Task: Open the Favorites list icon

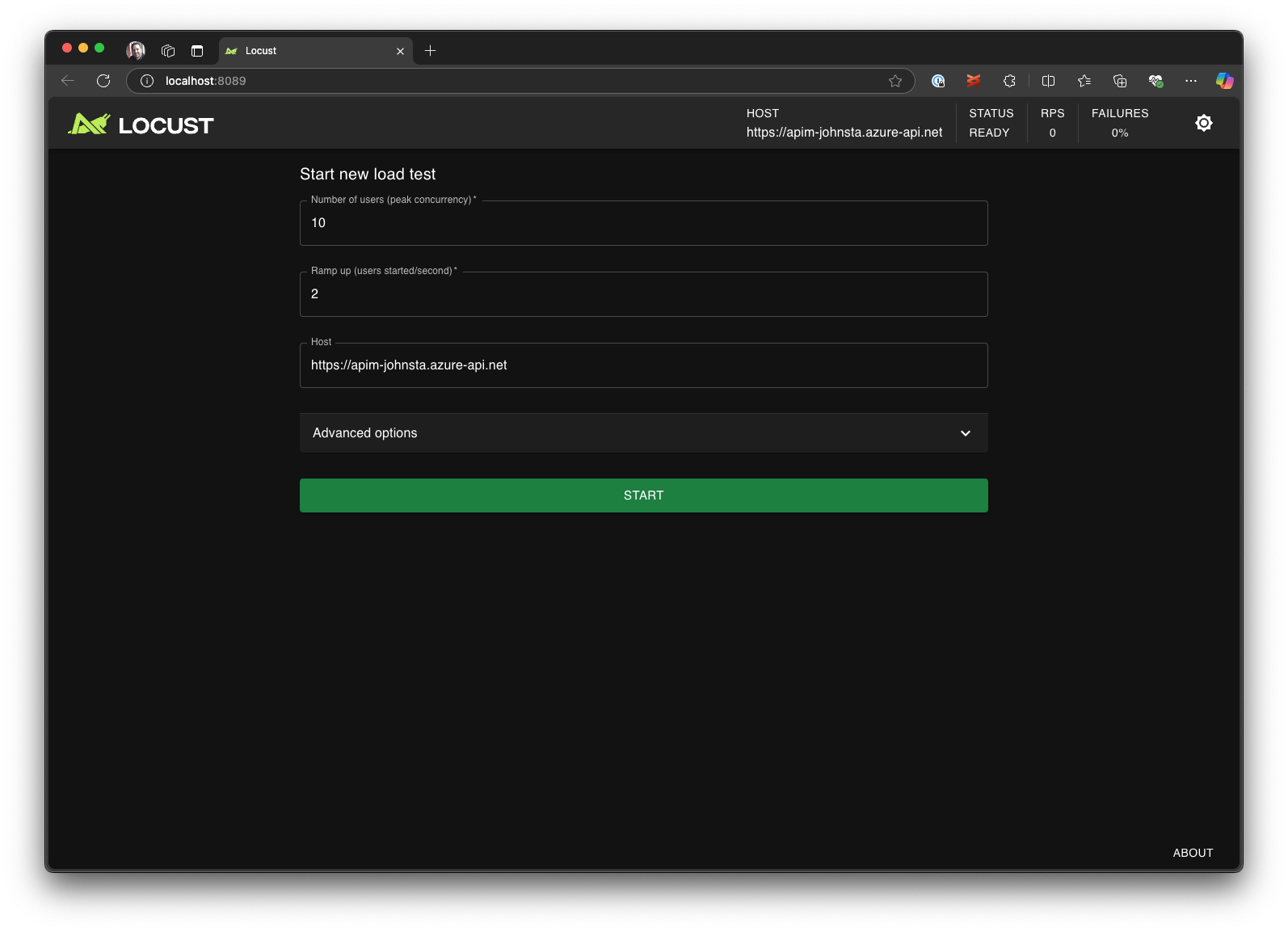Action: pyautogui.click(x=1084, y=81)
